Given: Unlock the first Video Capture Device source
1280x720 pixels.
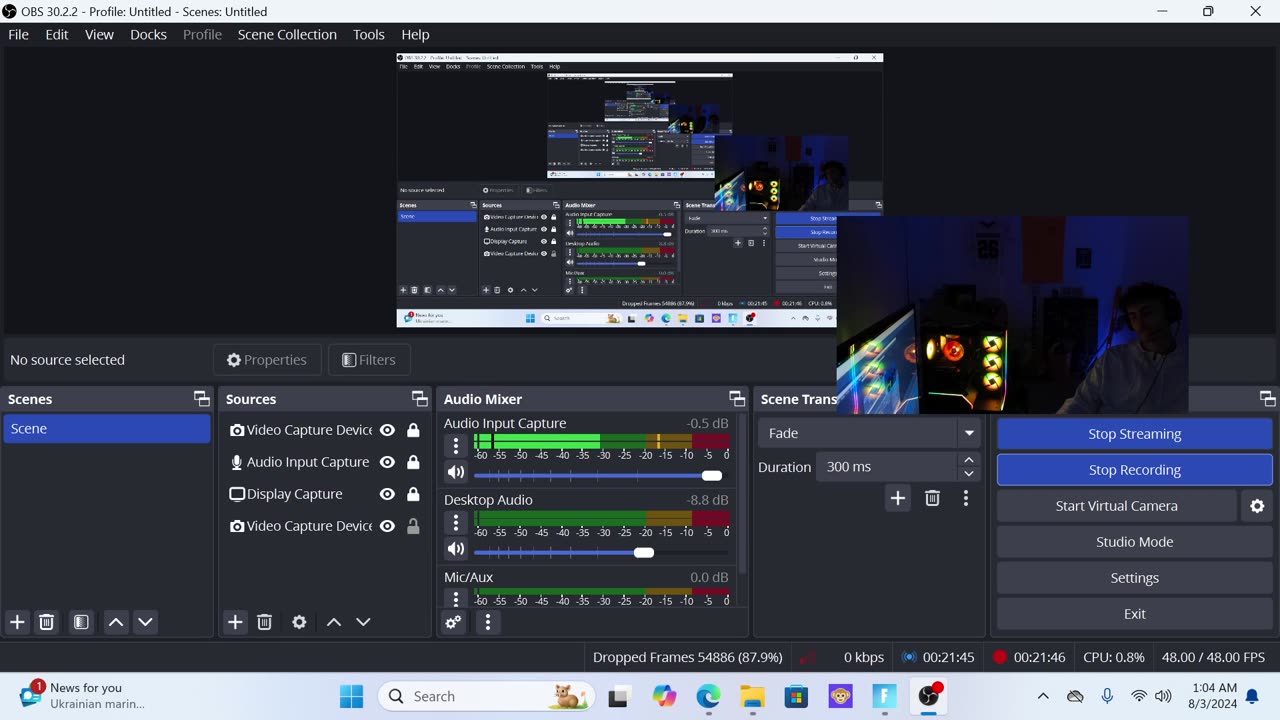Looking at the screenshot, I should (413, 430).
